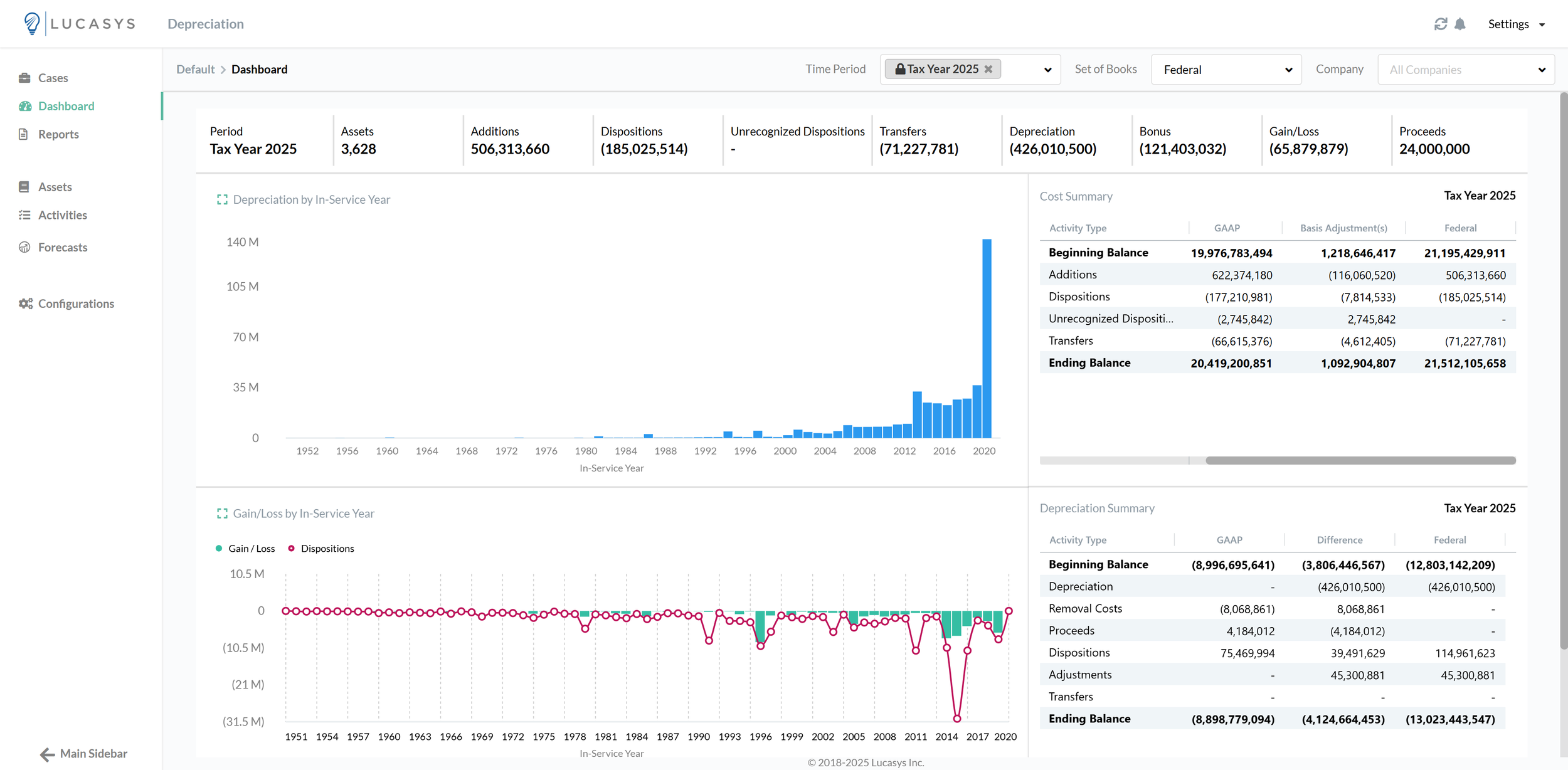Open the Settings menu

pyautogui.click(x=1516, y=24)
